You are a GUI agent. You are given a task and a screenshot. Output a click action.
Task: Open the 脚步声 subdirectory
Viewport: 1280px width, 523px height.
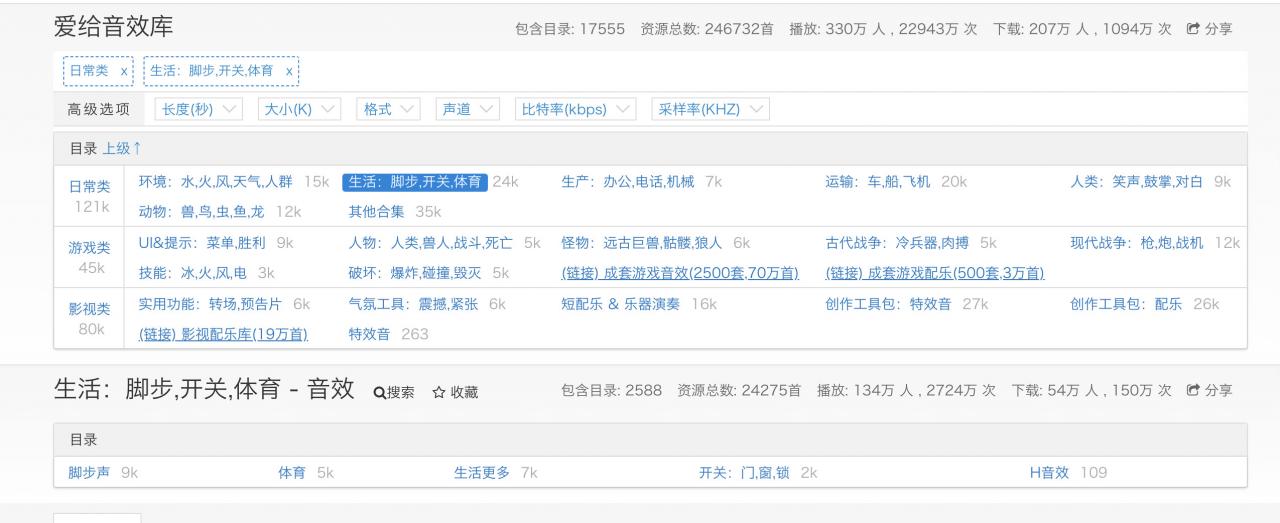point(91,472)
